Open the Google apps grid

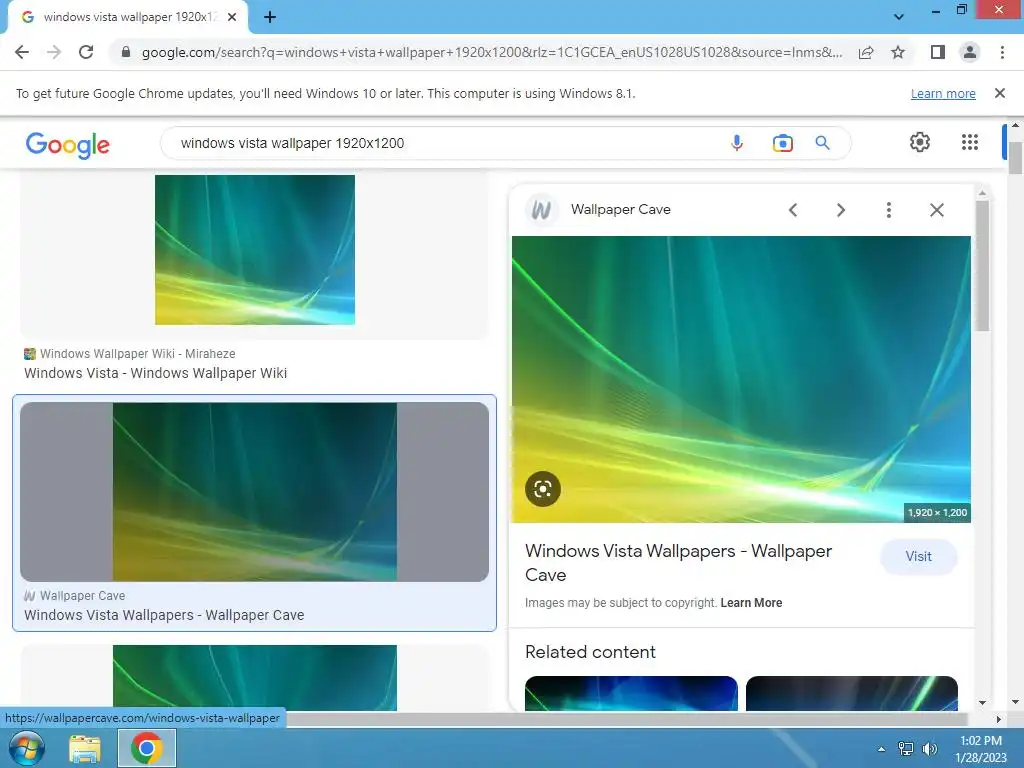point(970,142)
